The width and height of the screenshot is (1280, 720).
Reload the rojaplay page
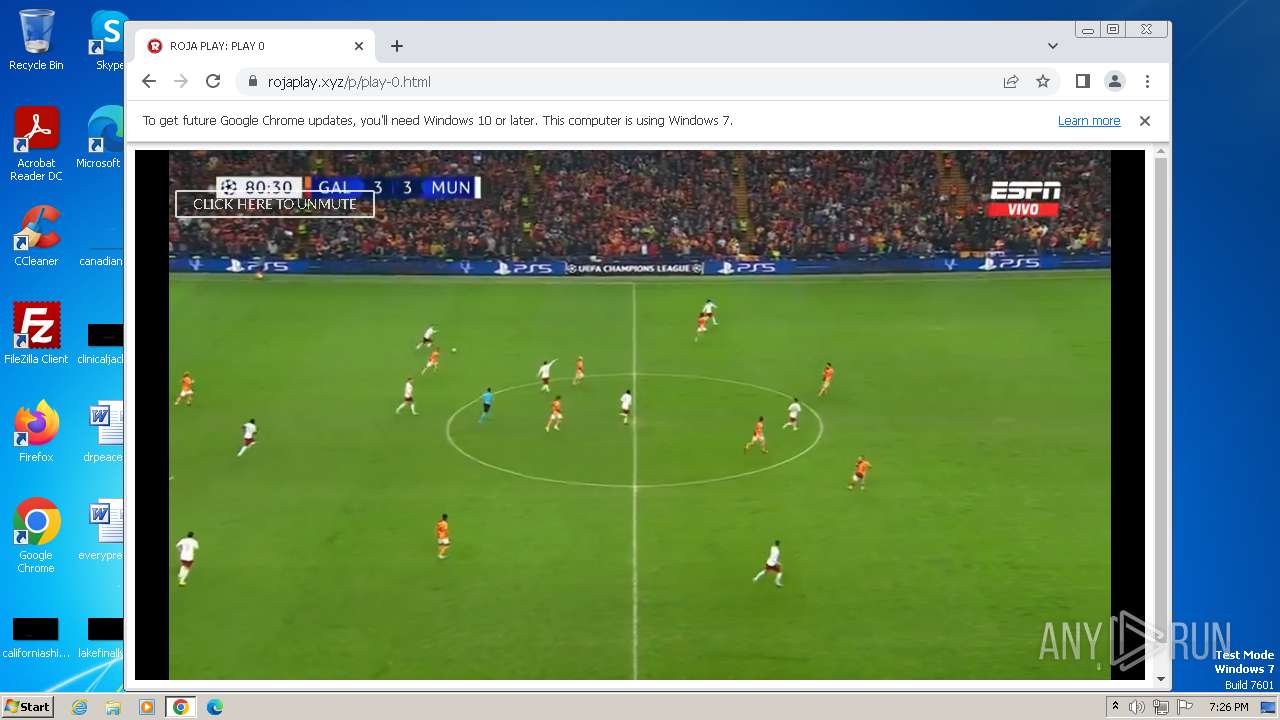click(x=213, y=82)
